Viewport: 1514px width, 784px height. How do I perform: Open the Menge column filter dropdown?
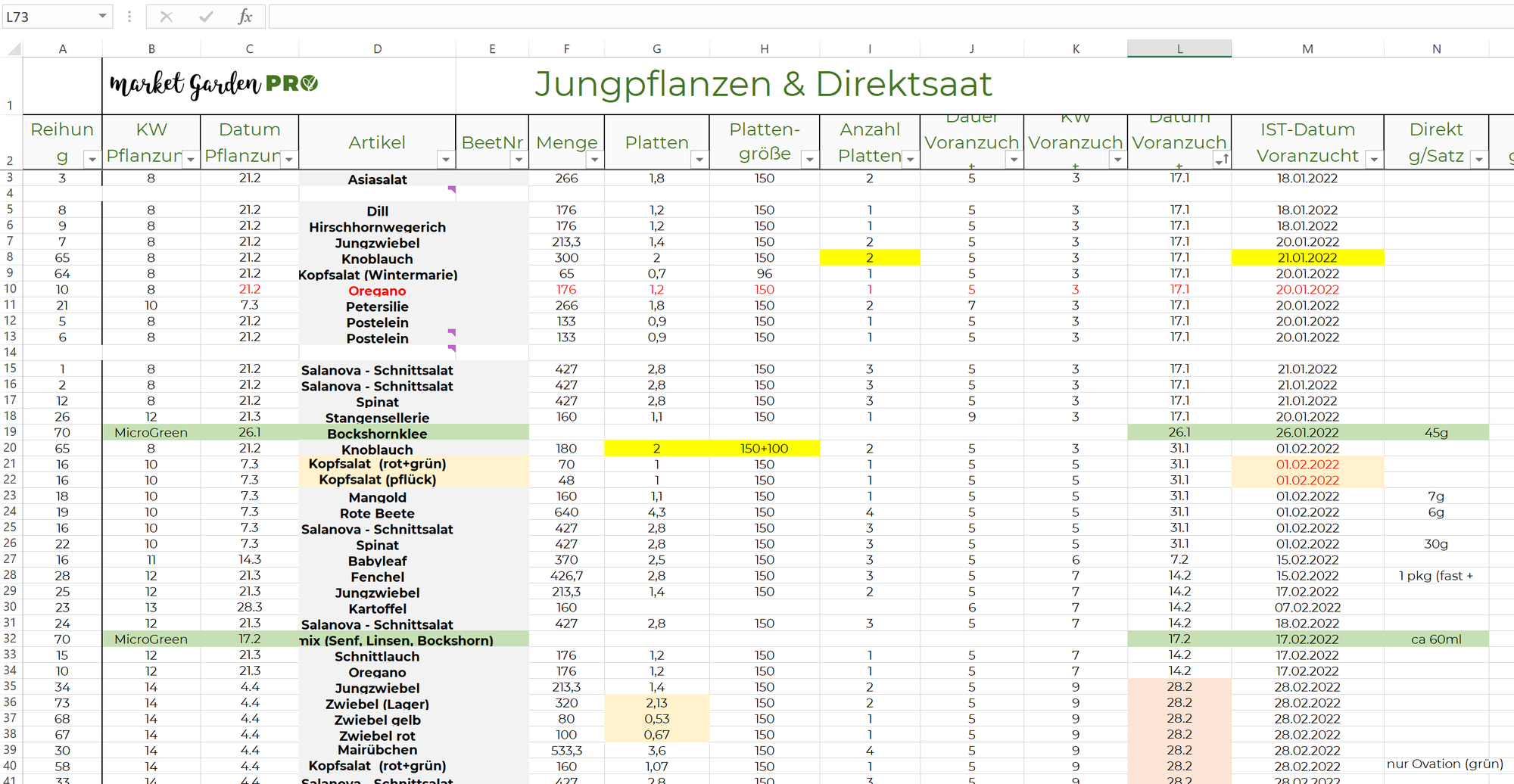coord(594,159)
